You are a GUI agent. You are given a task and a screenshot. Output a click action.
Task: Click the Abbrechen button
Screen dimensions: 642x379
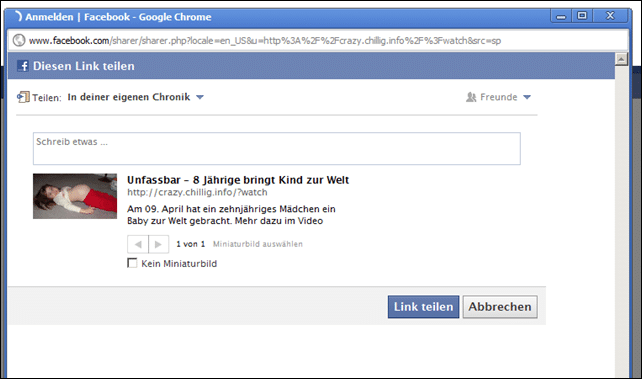[x=500, y=307]
